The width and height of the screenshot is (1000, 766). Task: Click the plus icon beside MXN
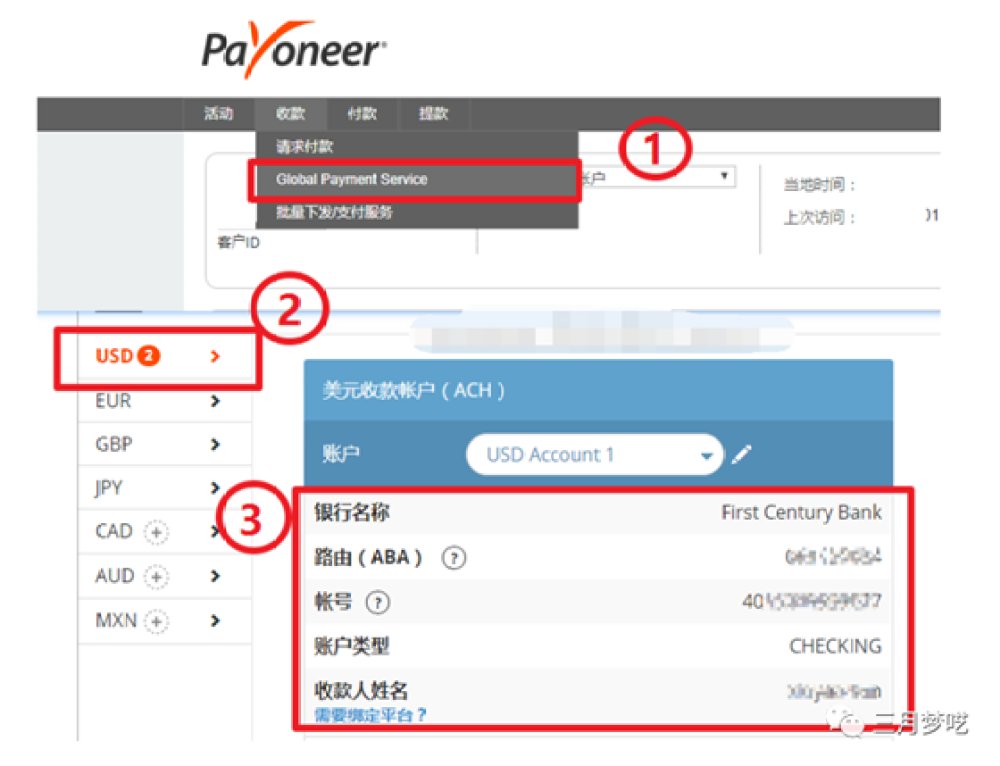[x=156, y=621]
